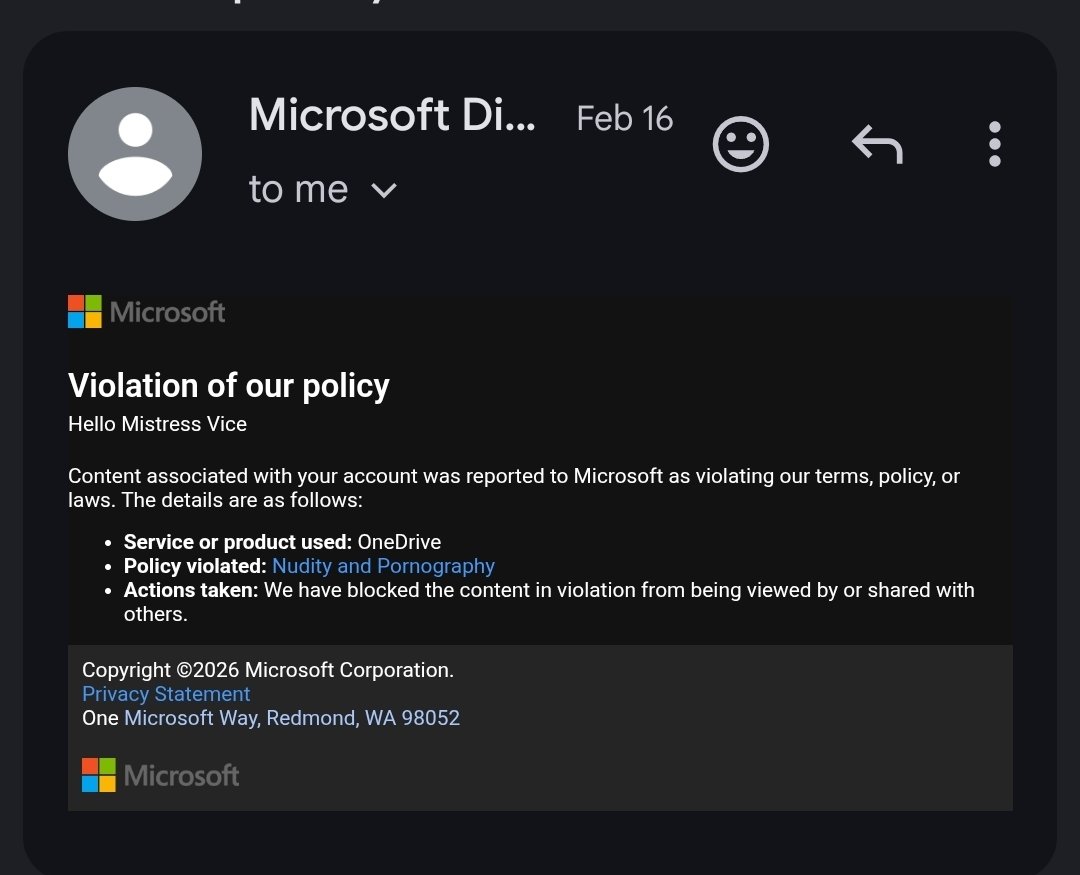Expand recipient details next to "to me"
The image size is (1080, 875).
384,190
